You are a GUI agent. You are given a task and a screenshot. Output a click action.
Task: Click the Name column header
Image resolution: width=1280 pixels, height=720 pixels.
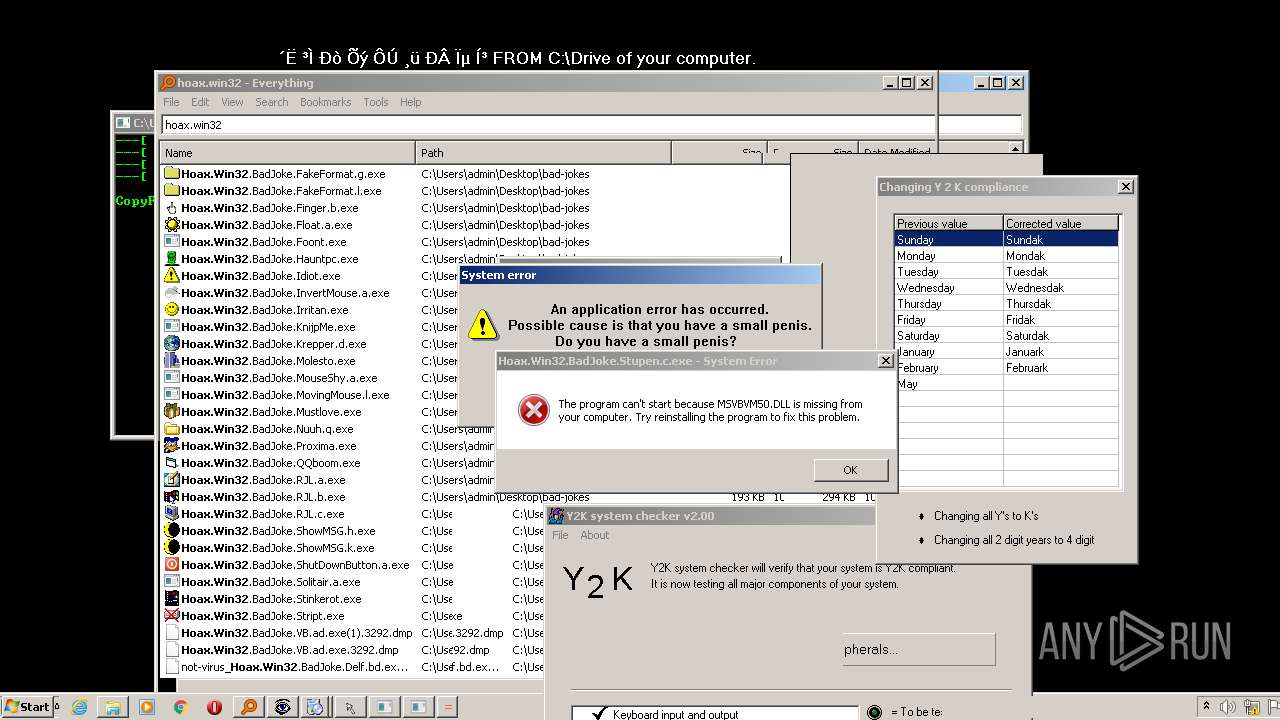[x=288, y=153]
